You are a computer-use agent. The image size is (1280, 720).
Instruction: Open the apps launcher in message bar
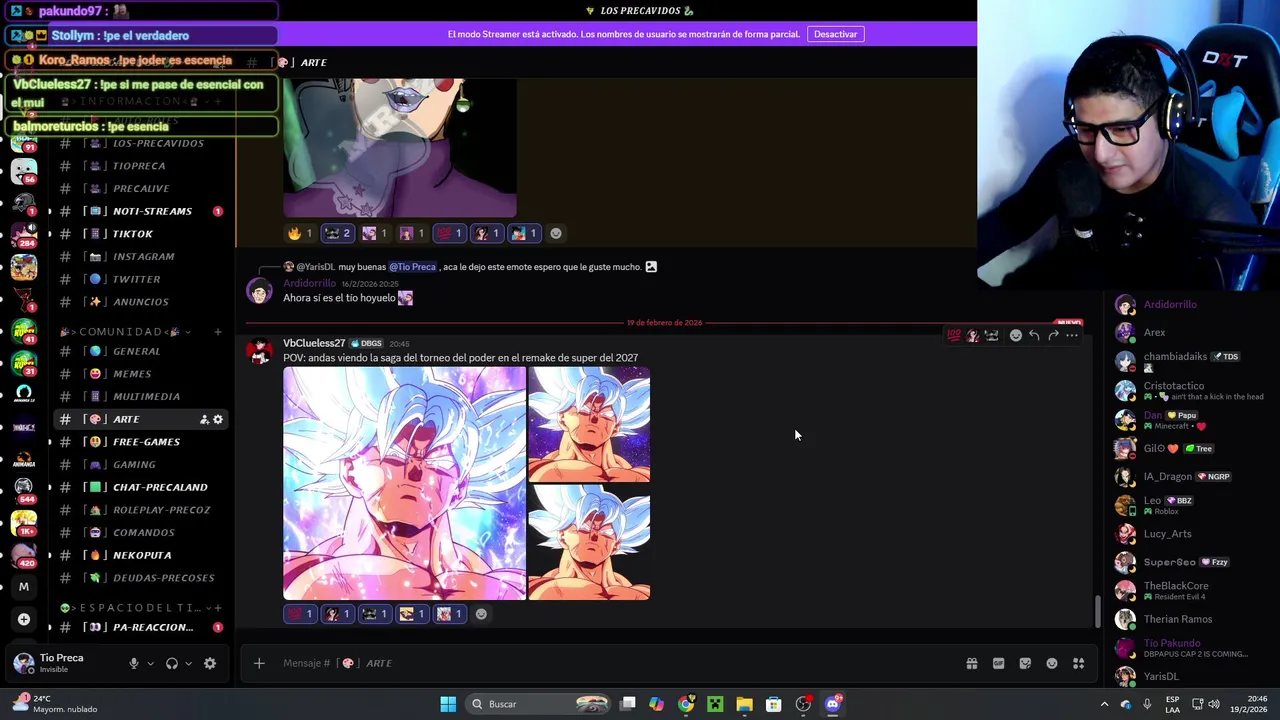1079,663
